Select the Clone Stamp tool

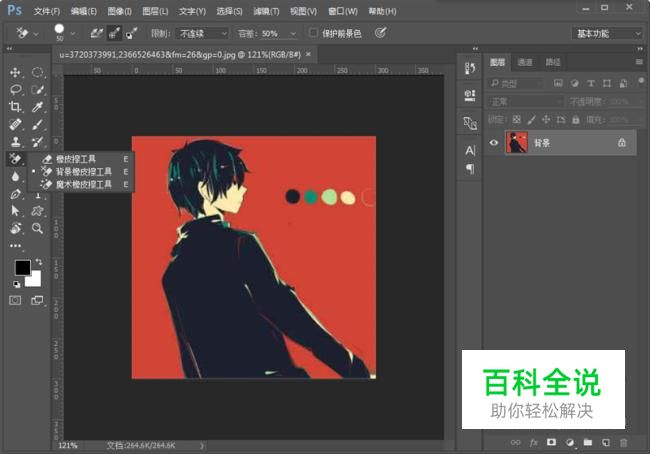[15, 141]
